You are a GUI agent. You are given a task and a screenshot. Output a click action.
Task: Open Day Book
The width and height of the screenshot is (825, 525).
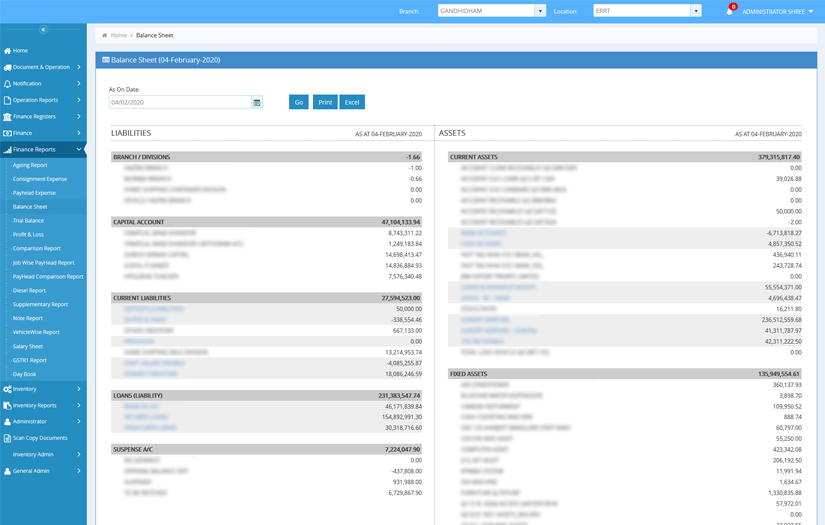coord(25,375)
